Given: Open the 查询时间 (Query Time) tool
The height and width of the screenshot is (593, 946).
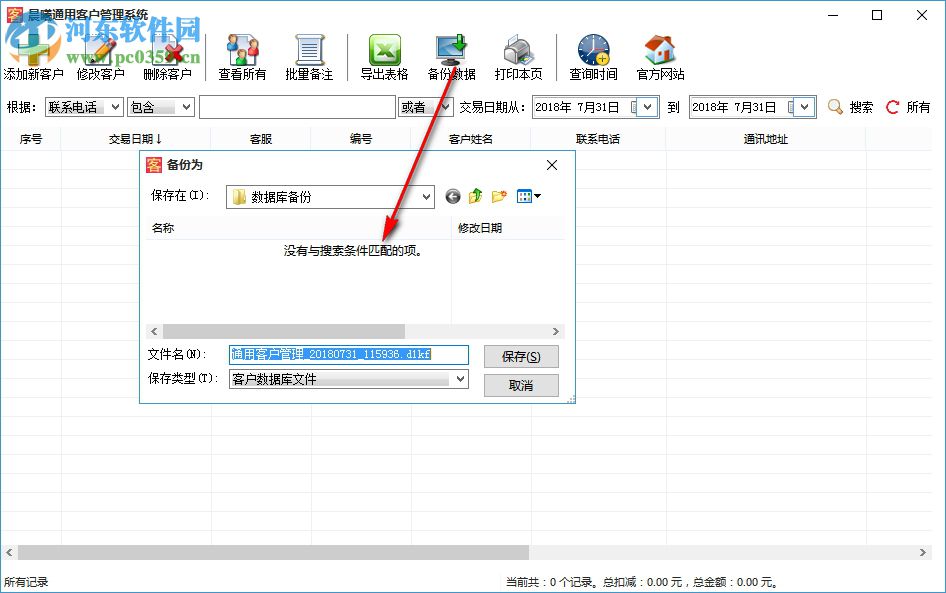Looking at the screenshot, I should point(592,47).
